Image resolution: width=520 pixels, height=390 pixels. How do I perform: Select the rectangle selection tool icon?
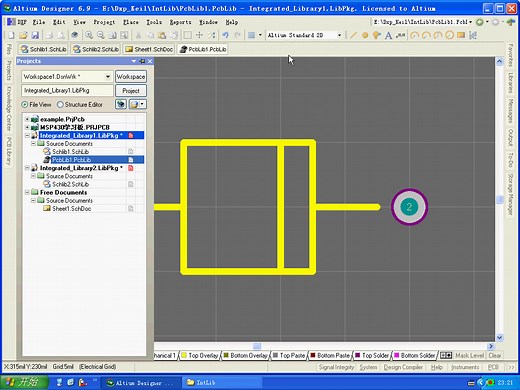[x=188, y=35]
